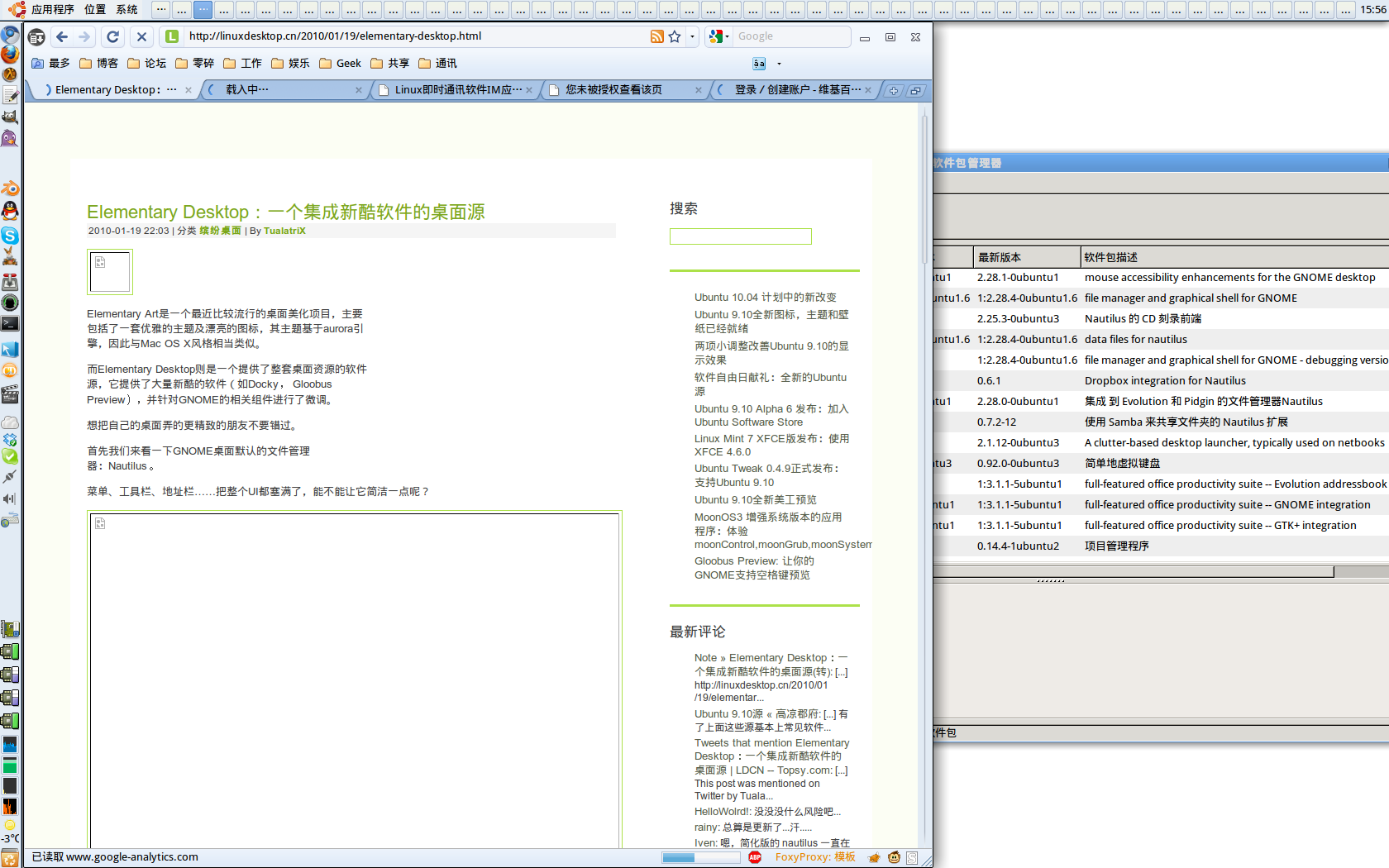Open the 博客 bookmark folder
Screen dimensions: 1389x868
tap(98, 64)
